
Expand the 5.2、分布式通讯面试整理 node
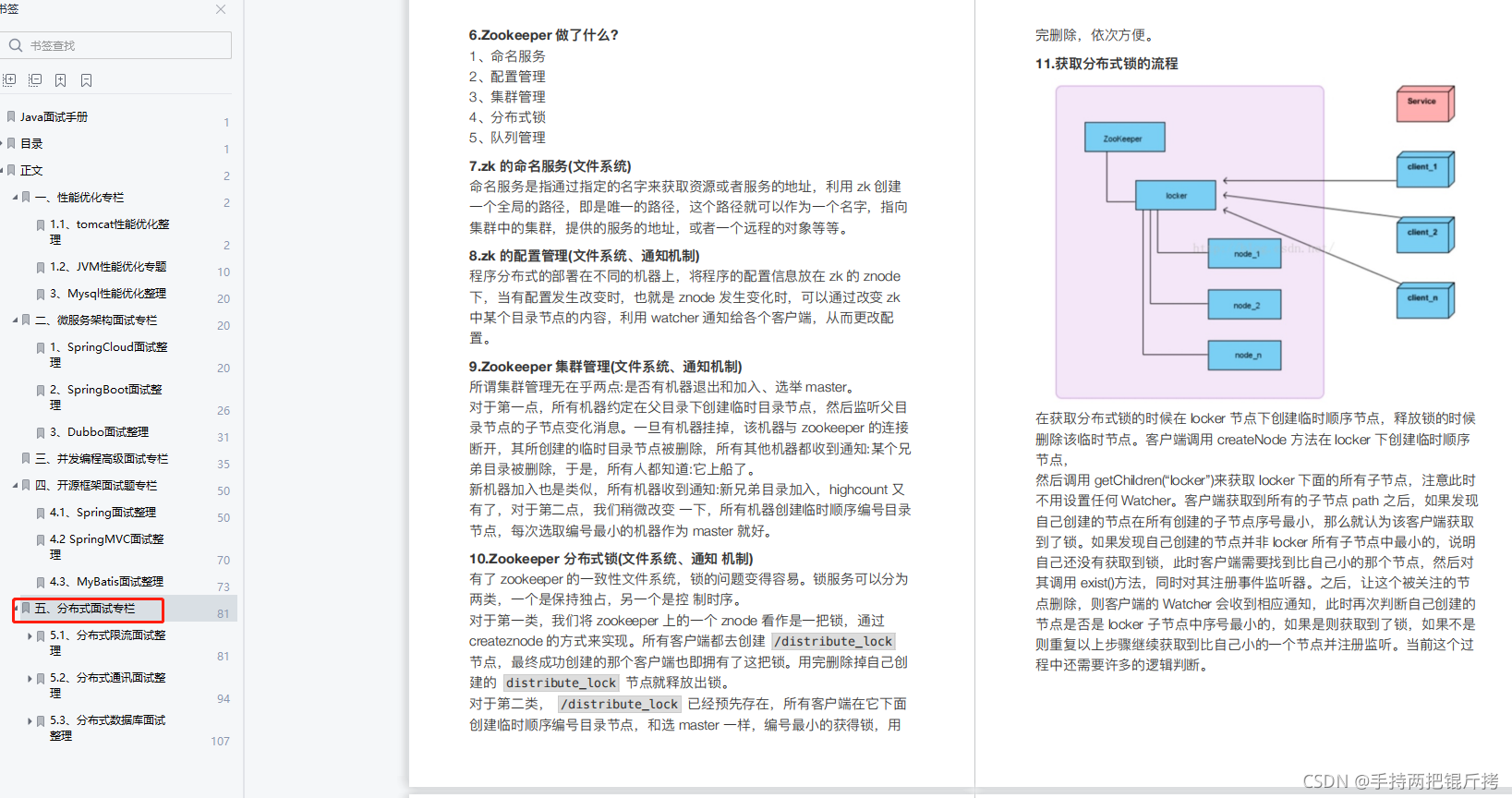(x=30, y=678)
